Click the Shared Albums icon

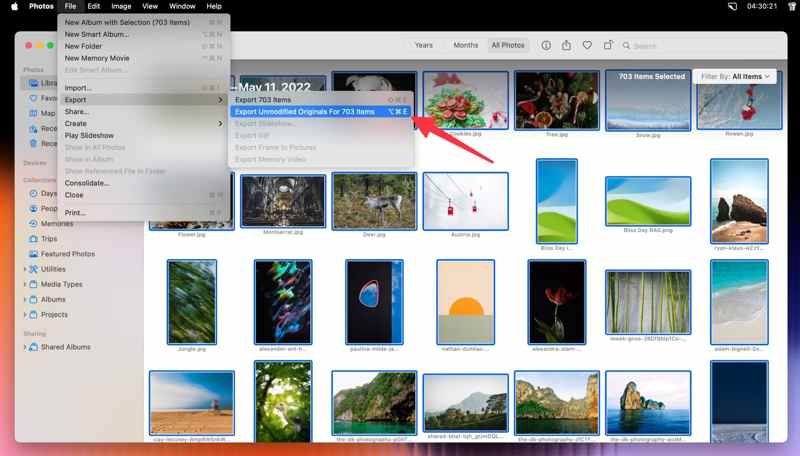33,347
